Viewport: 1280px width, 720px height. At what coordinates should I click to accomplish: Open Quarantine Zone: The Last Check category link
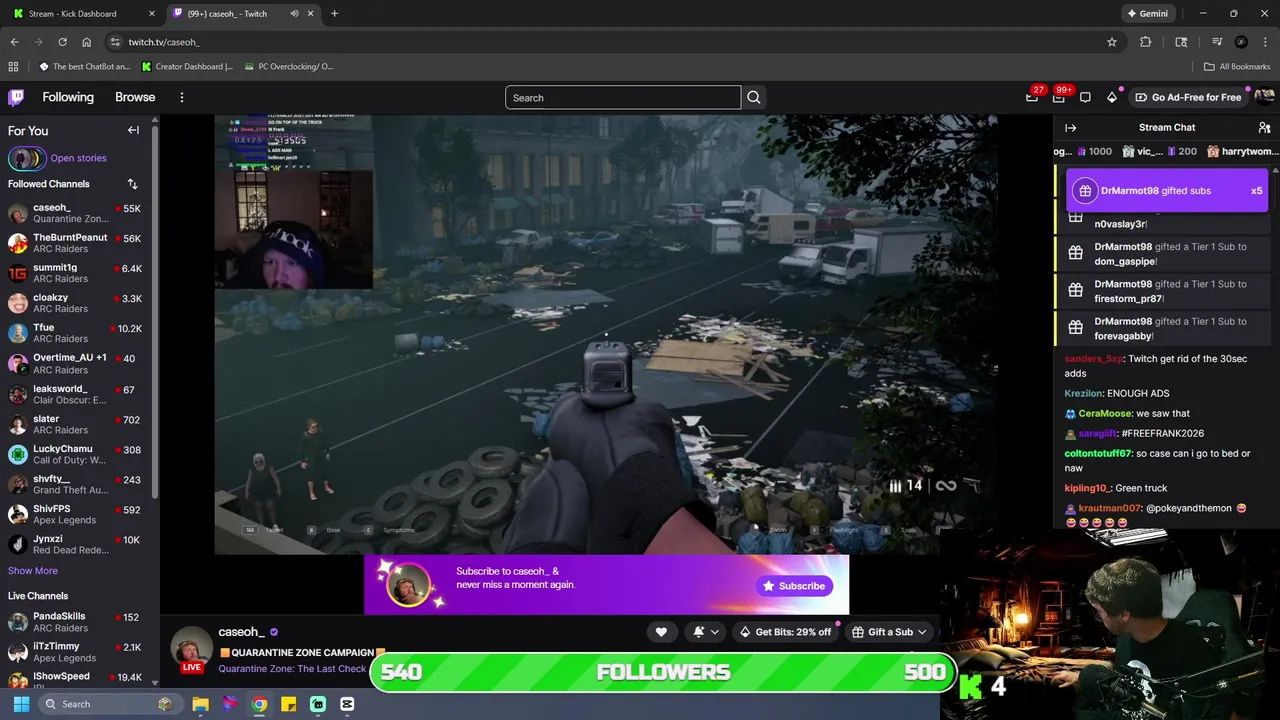(292, 669)
